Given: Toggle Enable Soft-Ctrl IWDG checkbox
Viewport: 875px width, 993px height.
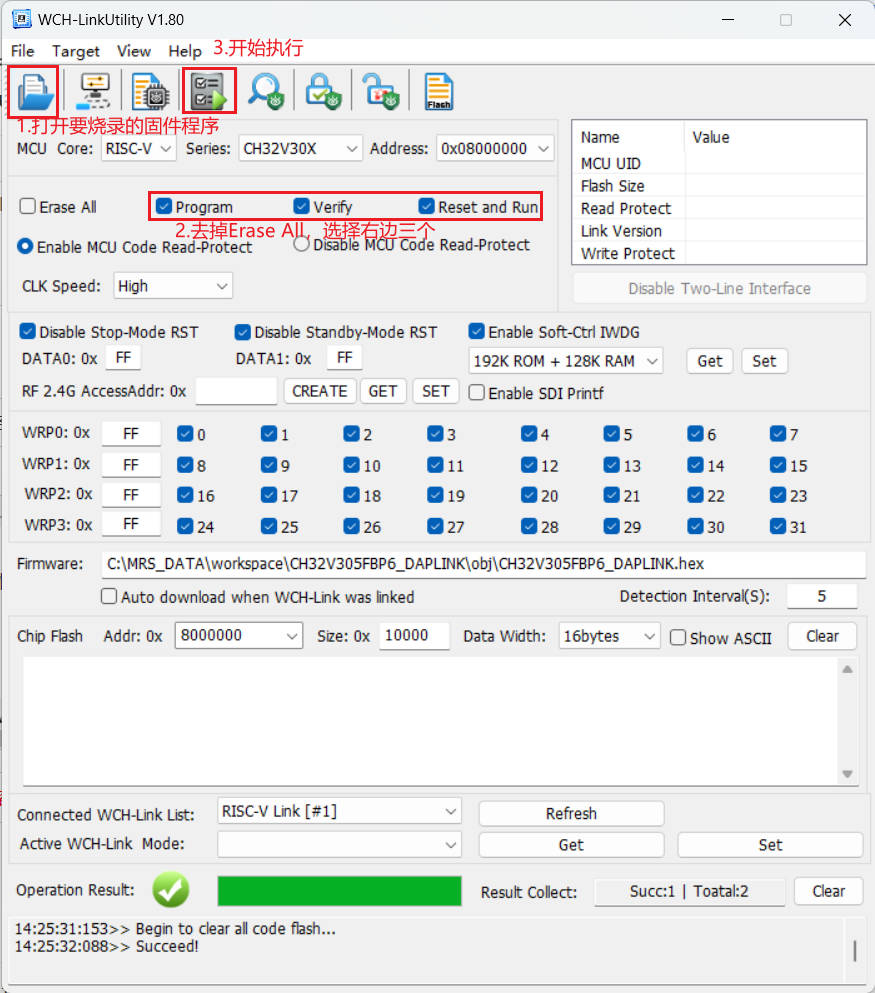Looking at the screenshot, I should [476, 331].
